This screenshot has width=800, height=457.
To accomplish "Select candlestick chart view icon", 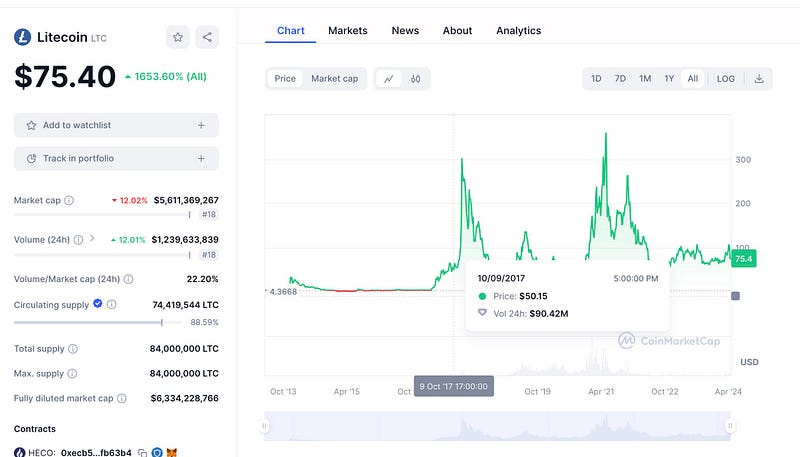I will pos(415,79).
